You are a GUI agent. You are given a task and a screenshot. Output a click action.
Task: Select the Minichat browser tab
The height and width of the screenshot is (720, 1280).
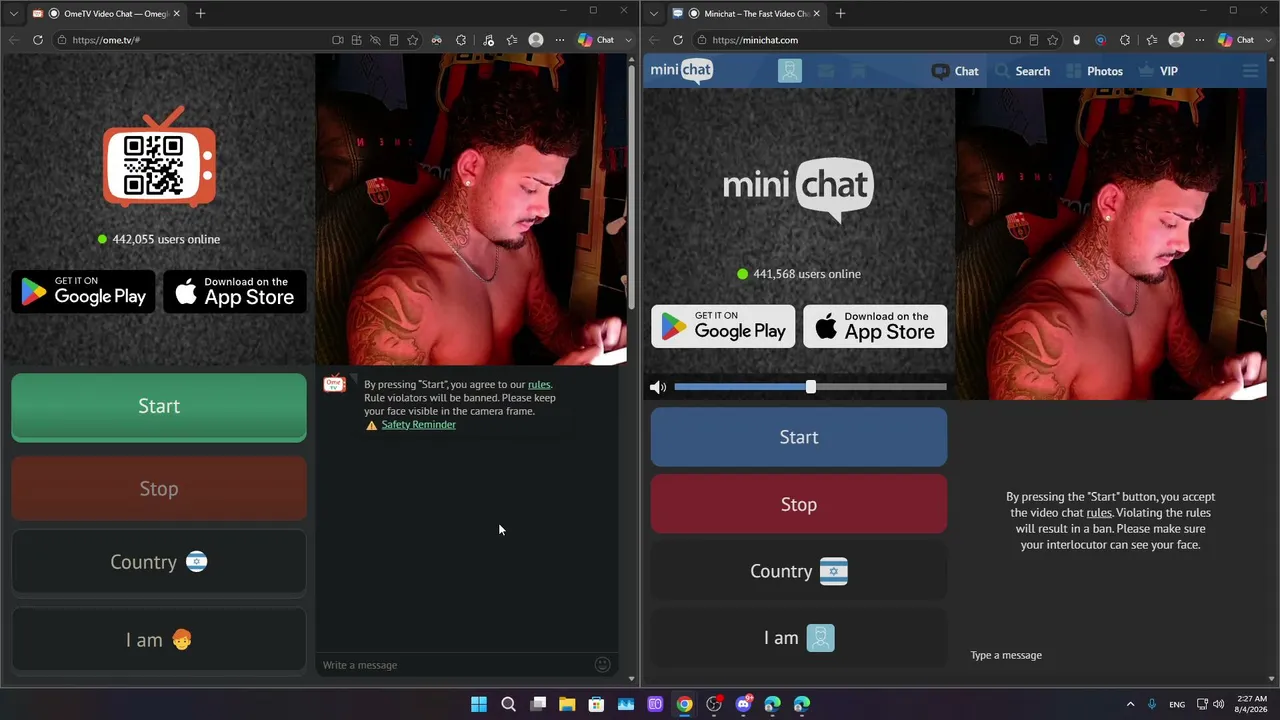coord(747,13)
